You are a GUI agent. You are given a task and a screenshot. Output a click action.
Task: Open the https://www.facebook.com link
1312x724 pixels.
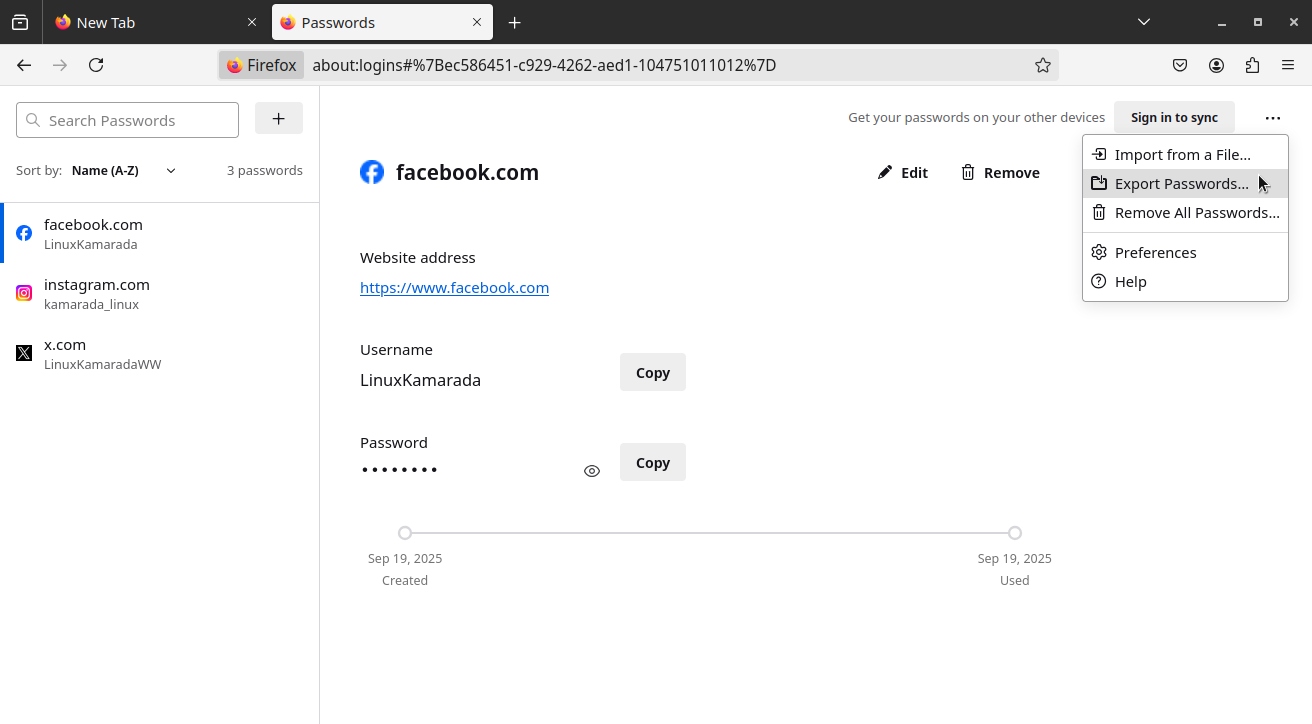click(454, 287)
